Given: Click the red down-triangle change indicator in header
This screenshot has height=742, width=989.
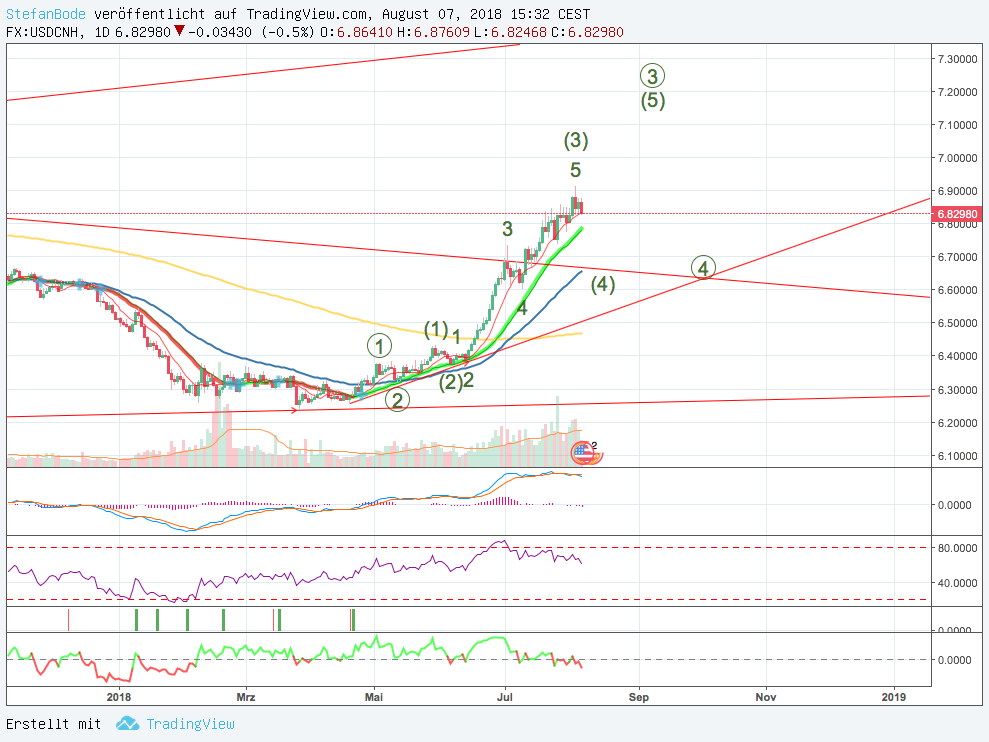Looking at the screenshot, I should 180,31.
